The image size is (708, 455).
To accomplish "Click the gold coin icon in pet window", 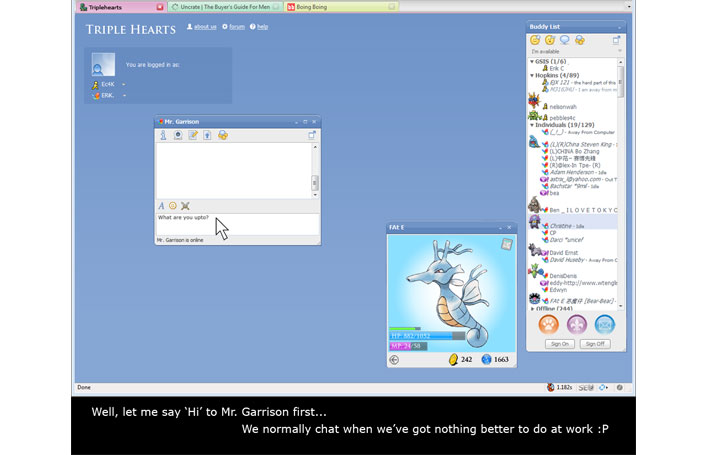I will point(452,359).
